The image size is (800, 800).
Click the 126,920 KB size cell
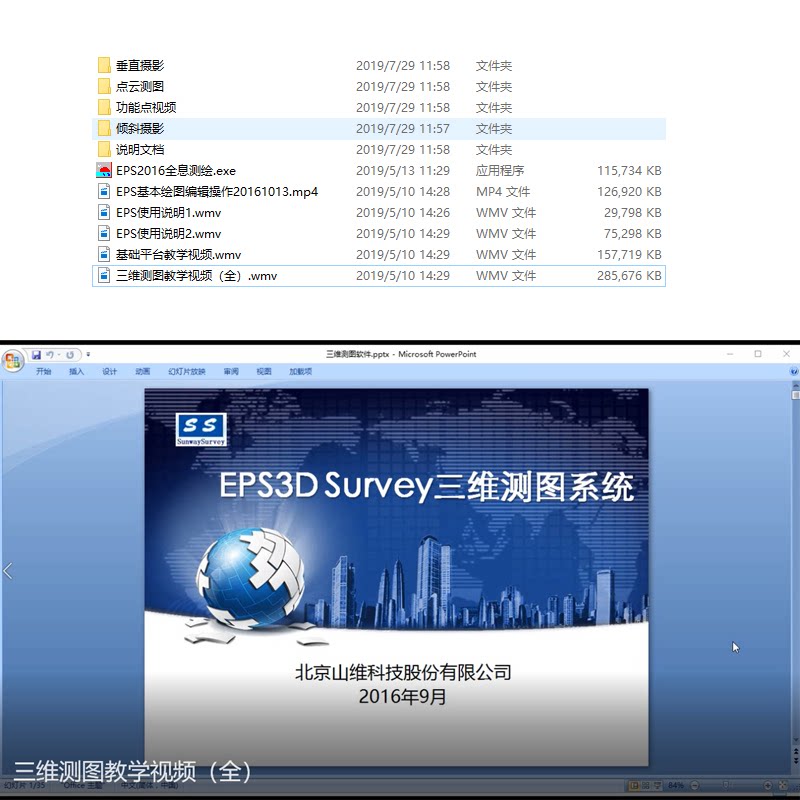pos(629,191)
